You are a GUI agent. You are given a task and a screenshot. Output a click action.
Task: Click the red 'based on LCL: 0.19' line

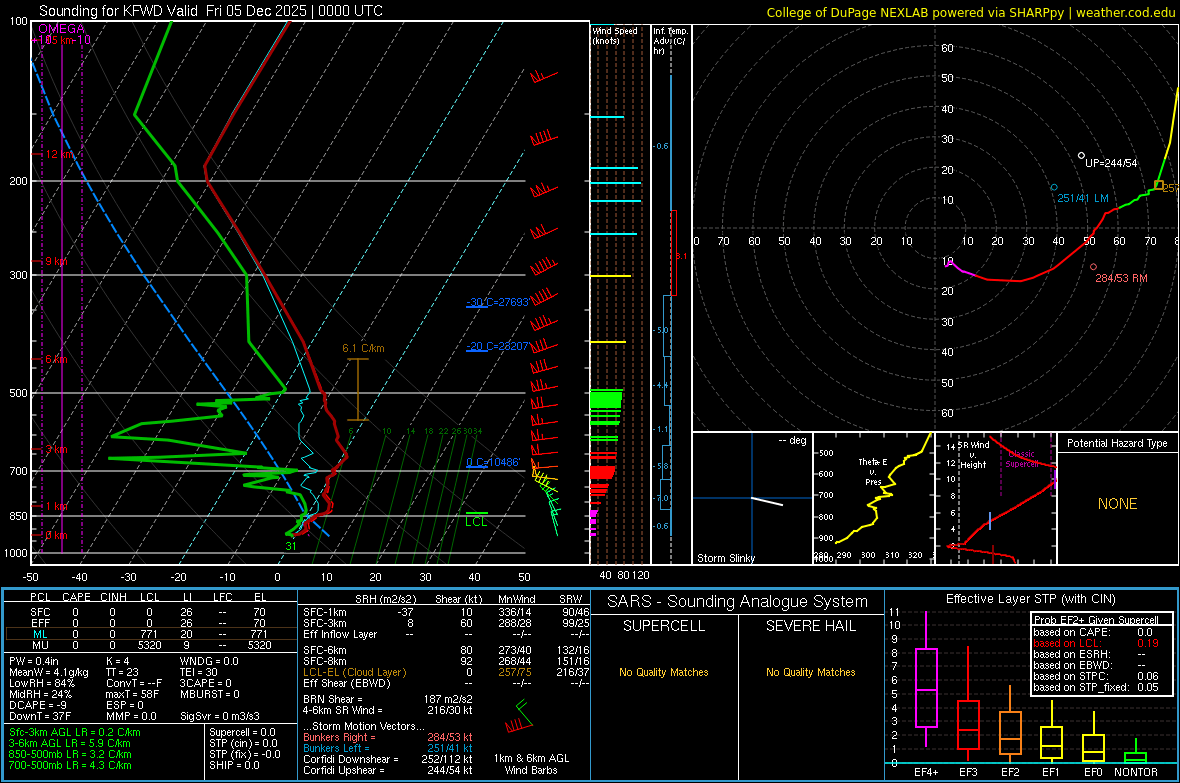click(x=1096, y=643)
